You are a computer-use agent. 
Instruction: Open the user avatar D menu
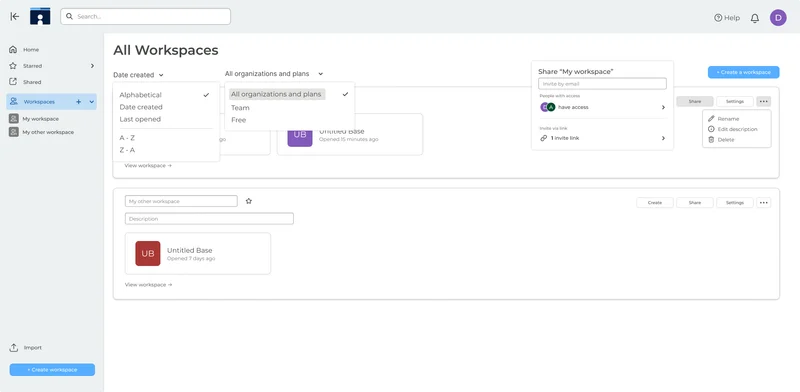click(778, 17)
